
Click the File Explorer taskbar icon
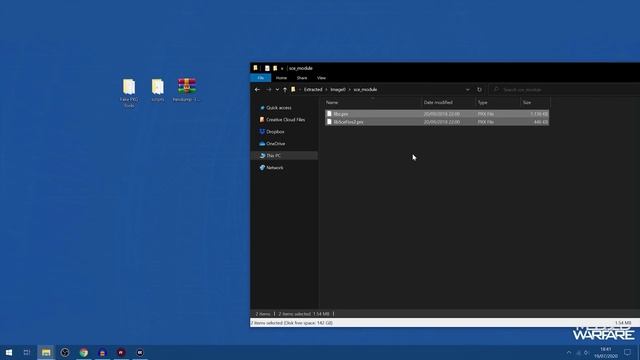click(x=46, y=352)
